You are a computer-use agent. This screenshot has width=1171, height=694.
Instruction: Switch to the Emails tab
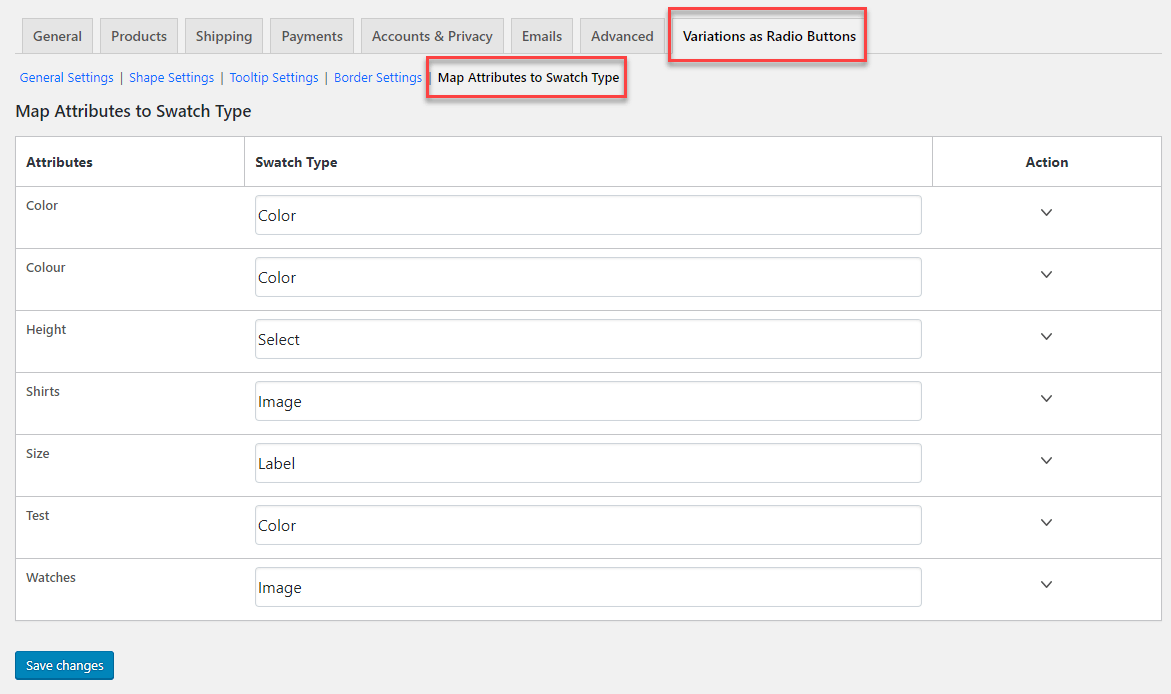click(x=541, y=35)
